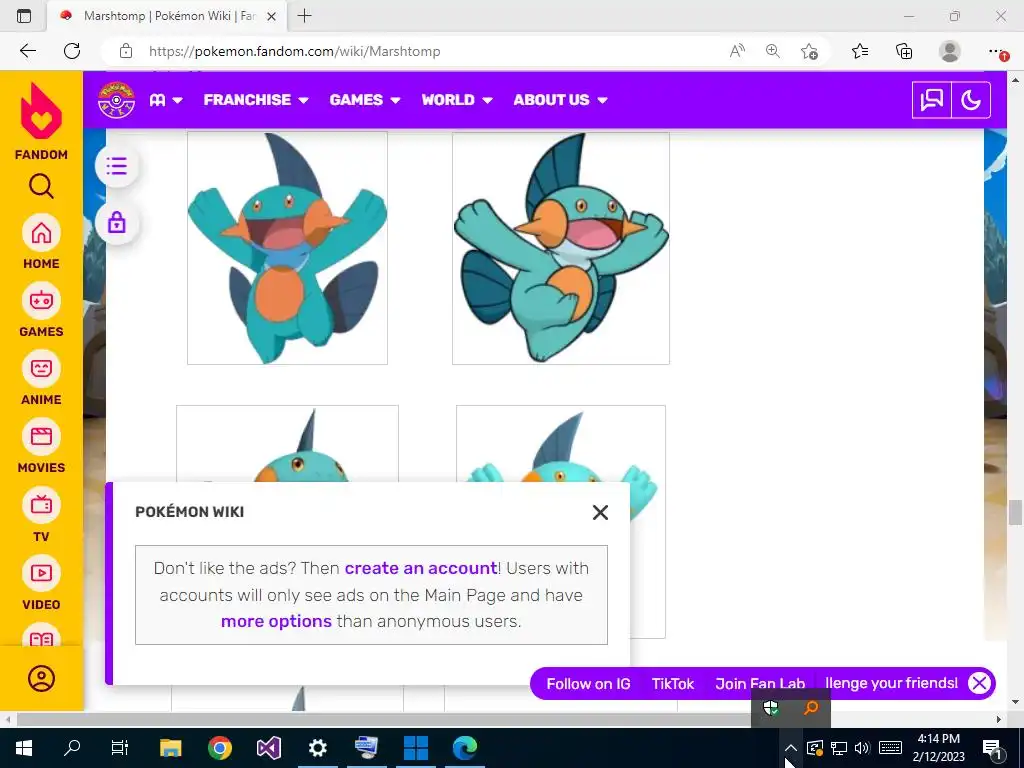Open Task View on the taskbar
This screenshot has width=1024, height=768.
click(120, 748)
